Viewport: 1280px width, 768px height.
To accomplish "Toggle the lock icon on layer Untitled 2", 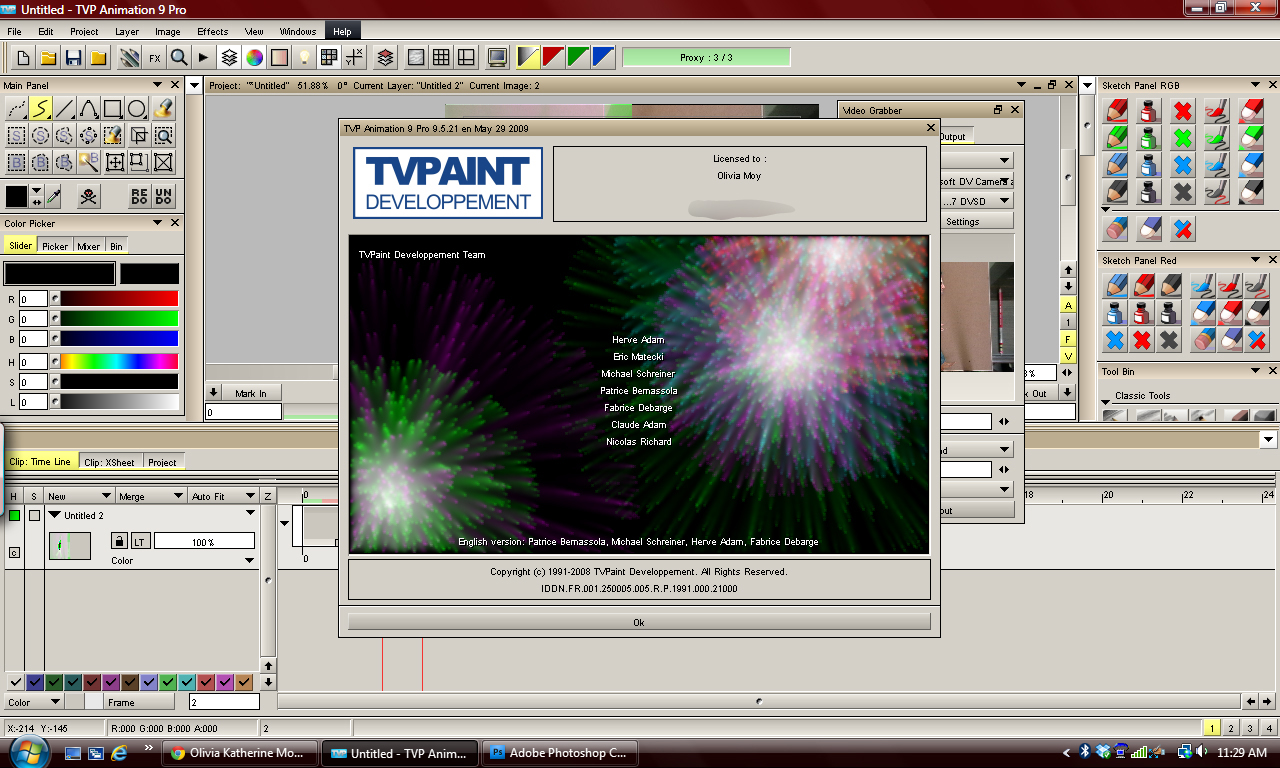I will 119,541.
